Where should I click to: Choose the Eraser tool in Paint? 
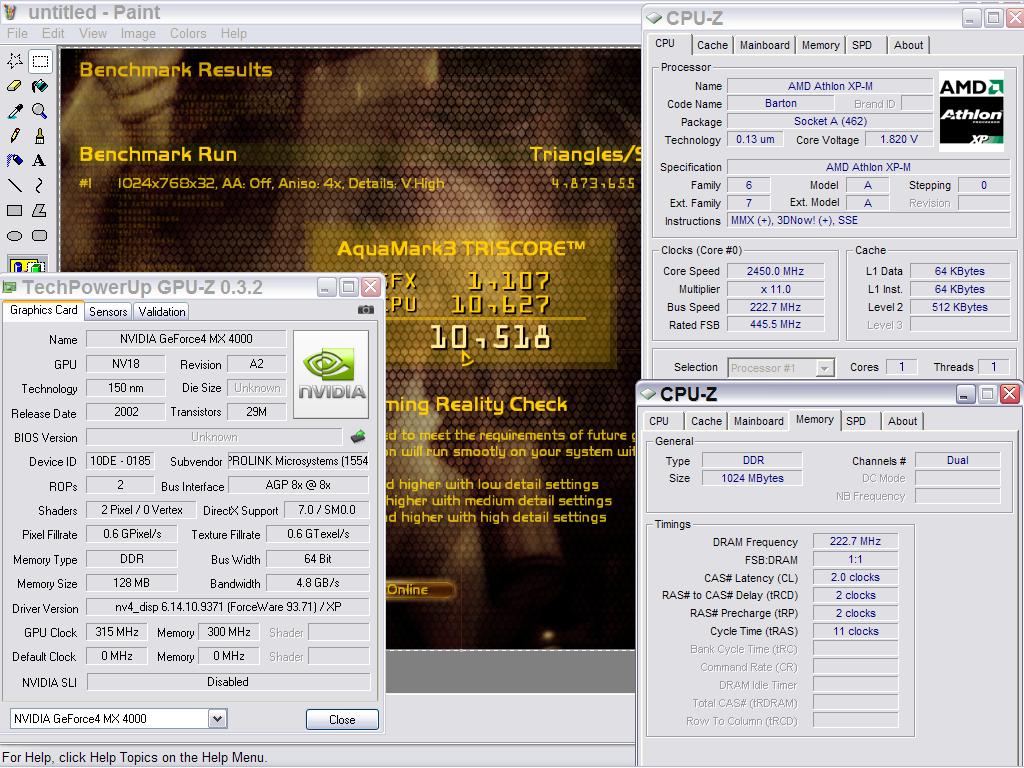pos(15,86)
